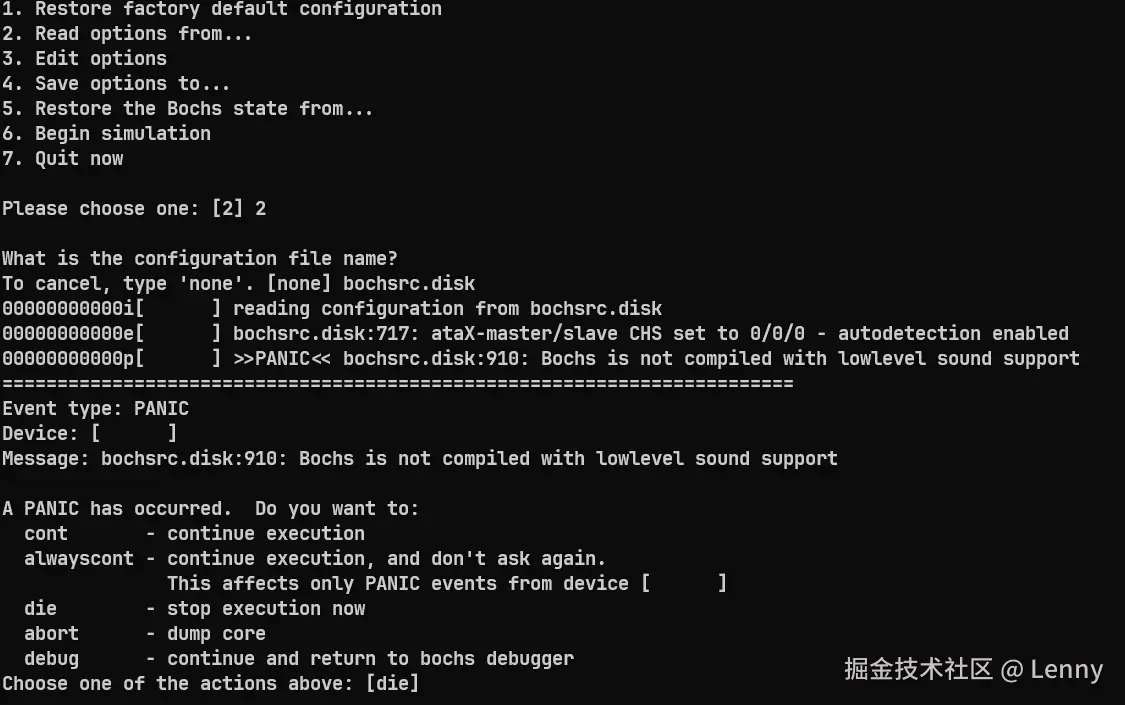Image resolution: width=1125 pixels, height=705 pixels.
Task: Click the "reading configuration from bochsrc.disk" log line
Action: tap(446, 309)
